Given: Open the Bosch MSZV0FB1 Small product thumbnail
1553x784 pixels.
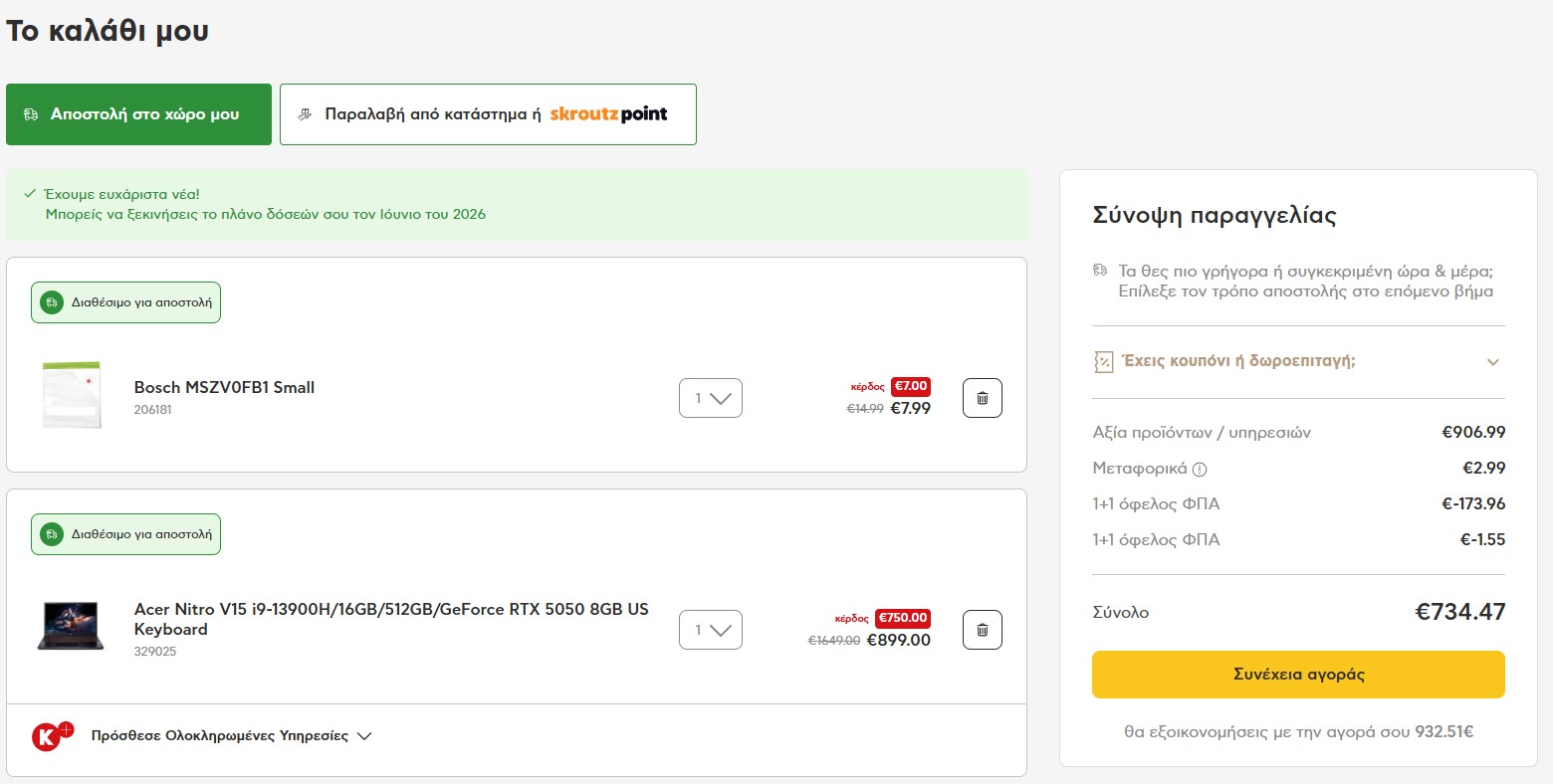Looking at the screenshot, I should coord(72,395).
